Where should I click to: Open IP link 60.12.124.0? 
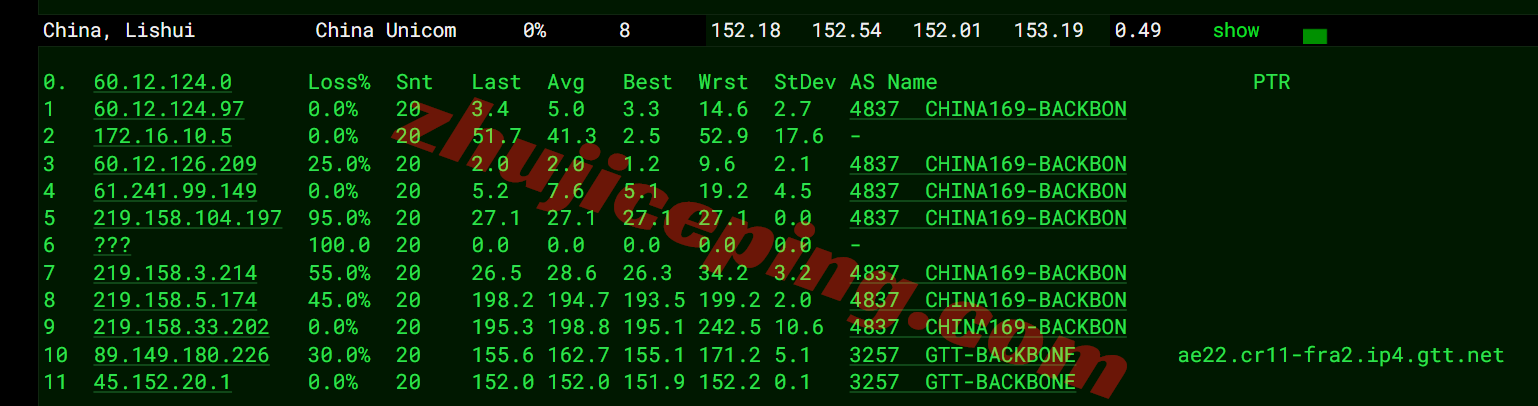163,82
